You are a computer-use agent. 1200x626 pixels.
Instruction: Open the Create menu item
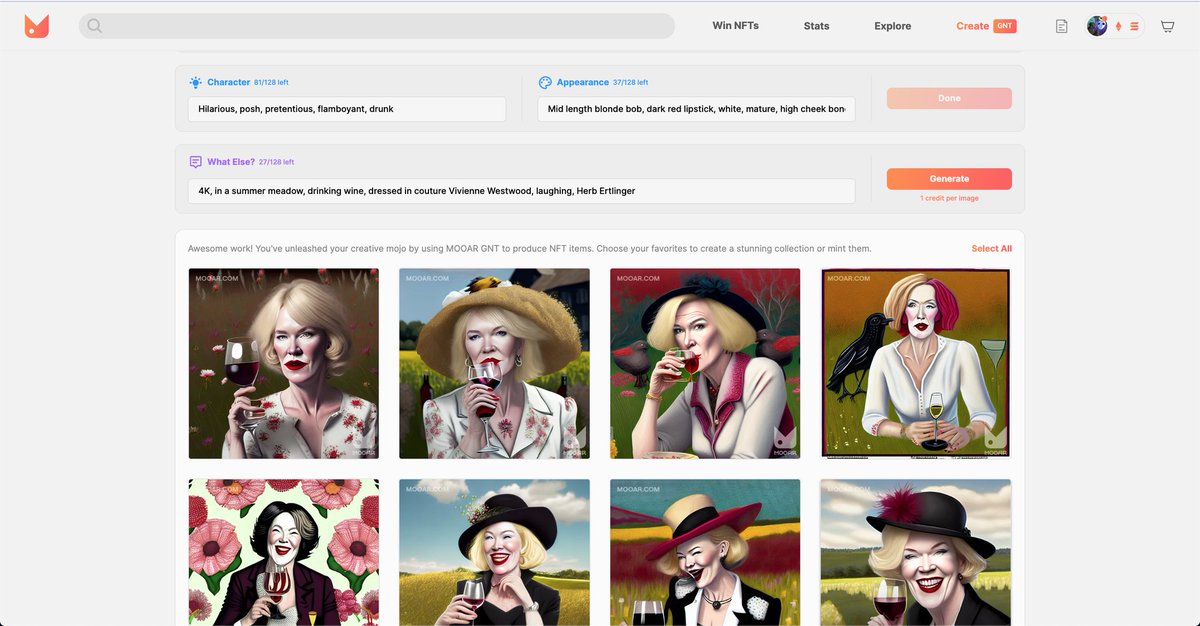(972, 26)
